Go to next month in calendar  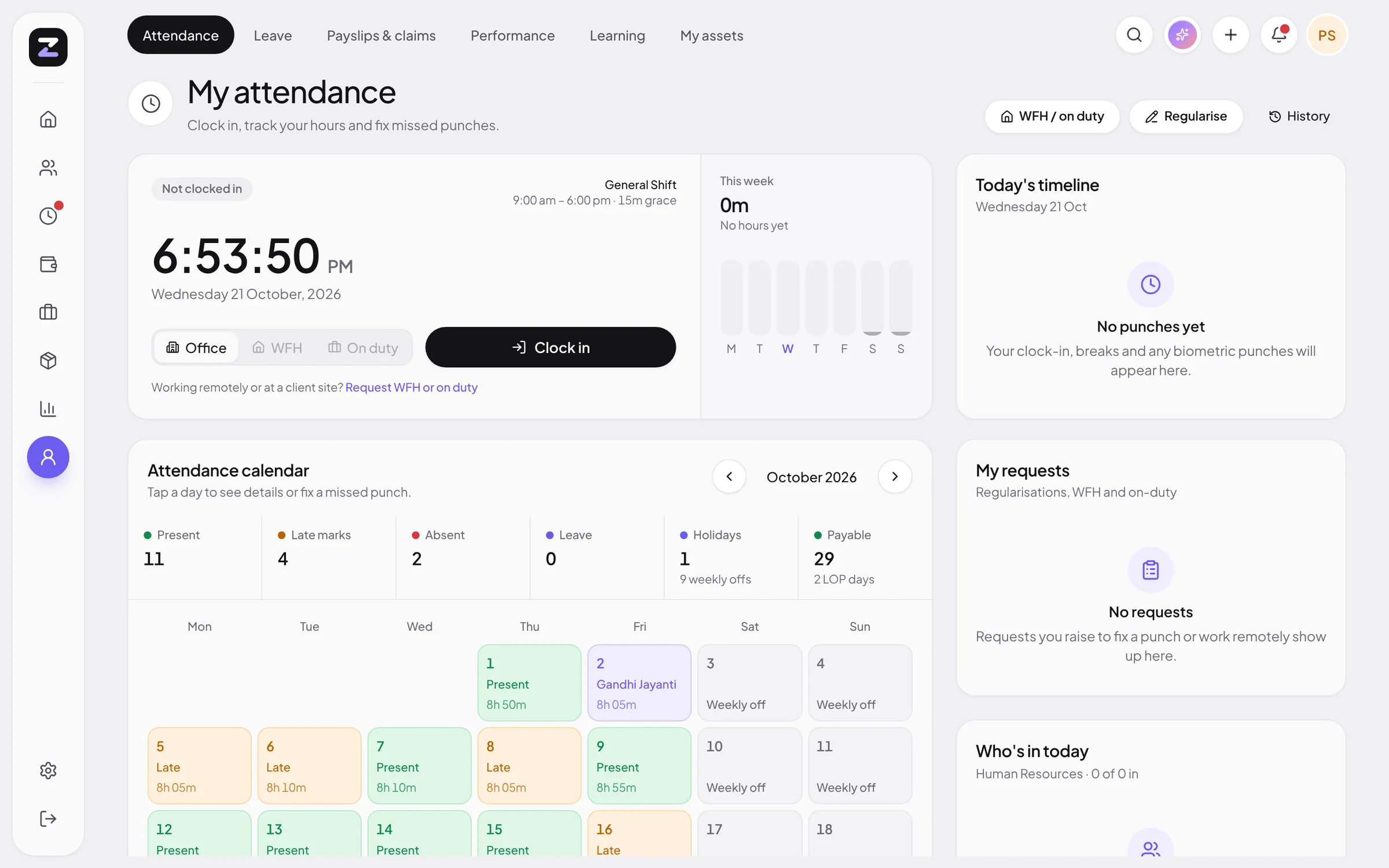(895, 476)
